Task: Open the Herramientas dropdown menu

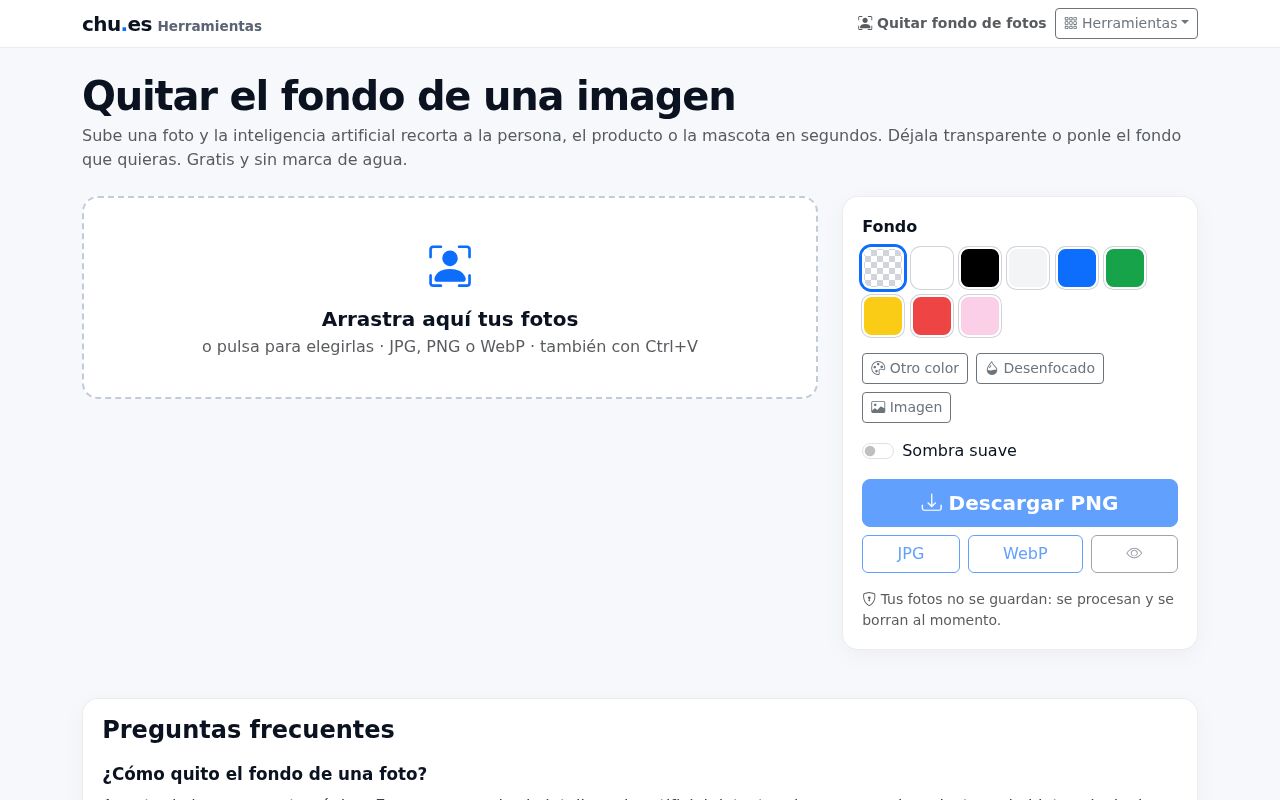Action: click(x=1126, y=23)
